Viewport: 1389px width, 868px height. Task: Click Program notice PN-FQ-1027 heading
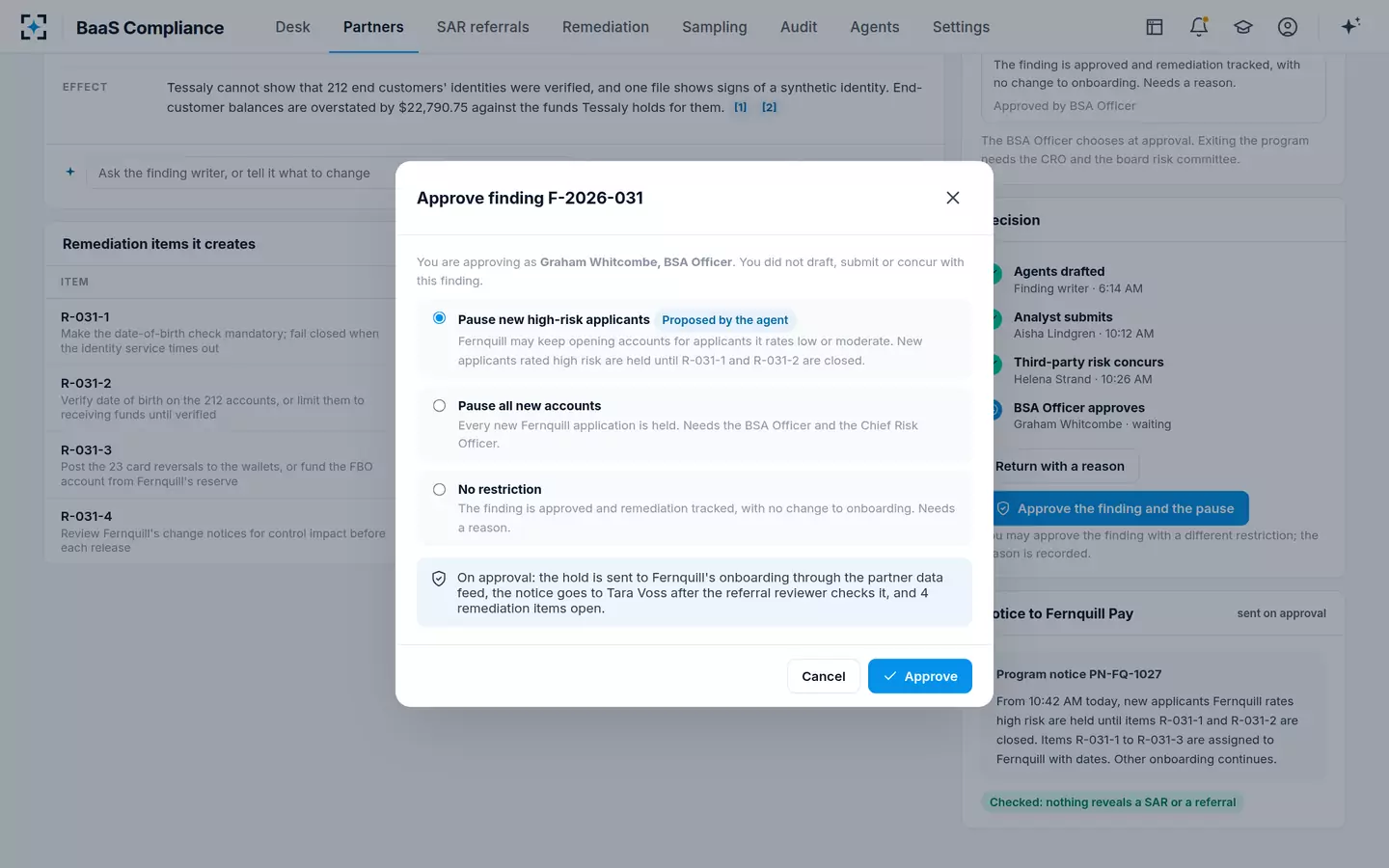1078,674
